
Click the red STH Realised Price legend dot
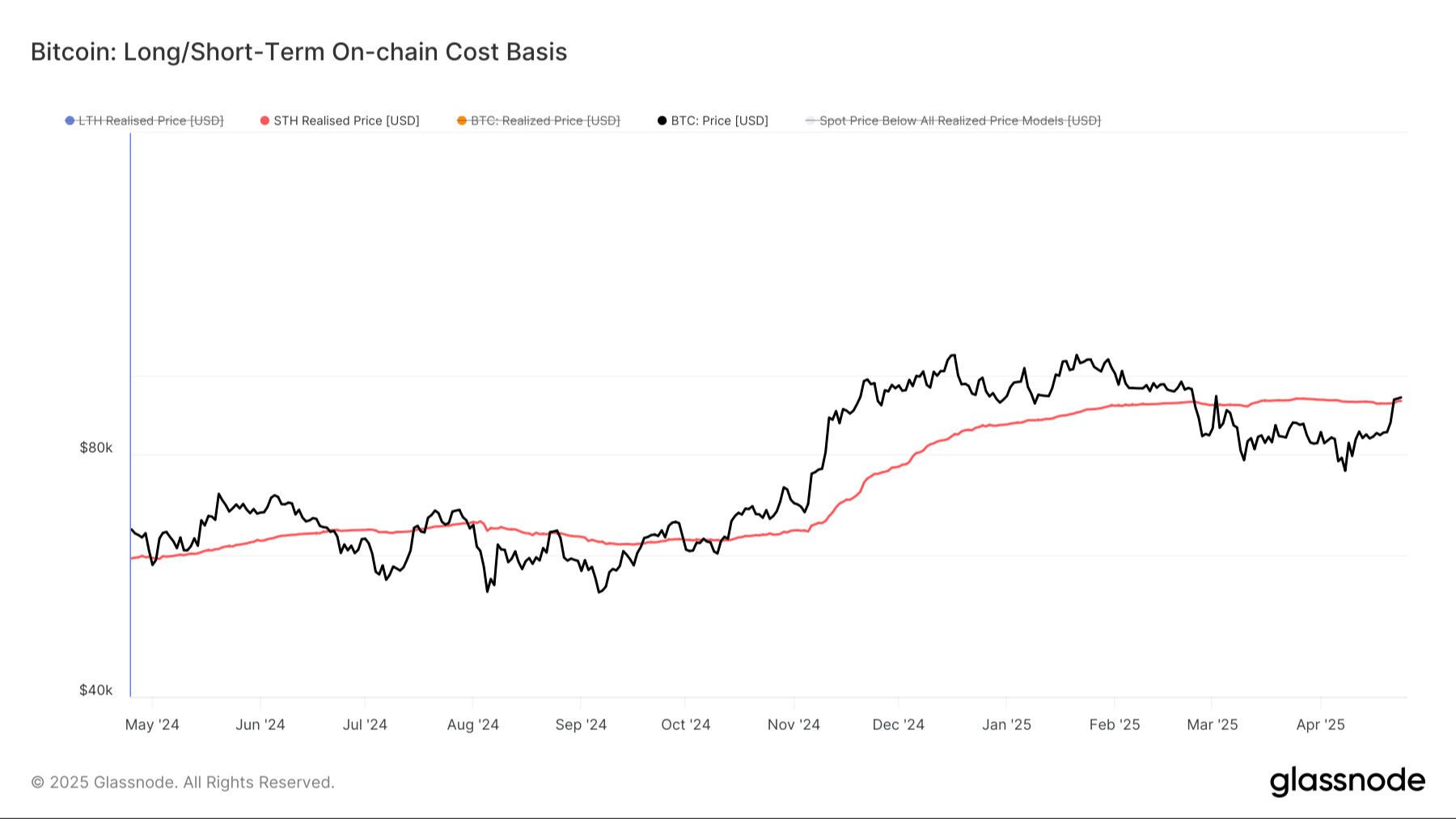click(265, 121)
